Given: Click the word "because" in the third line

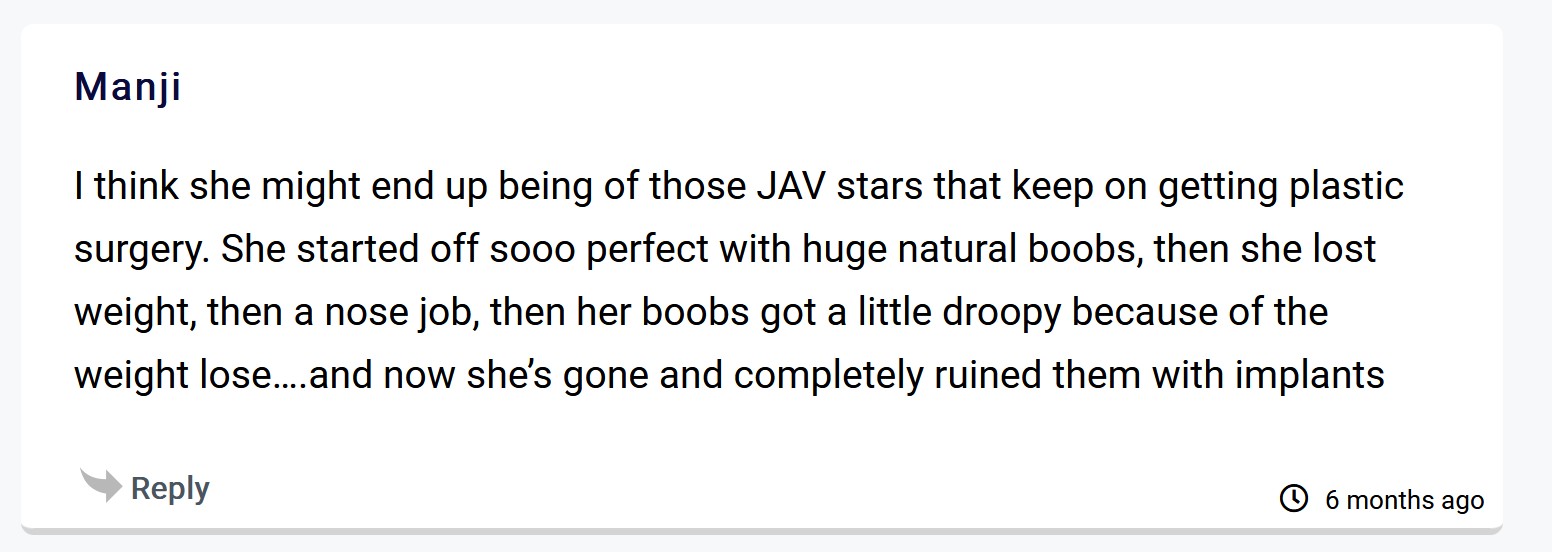Looking at the screenshot, I should 1143,312.
